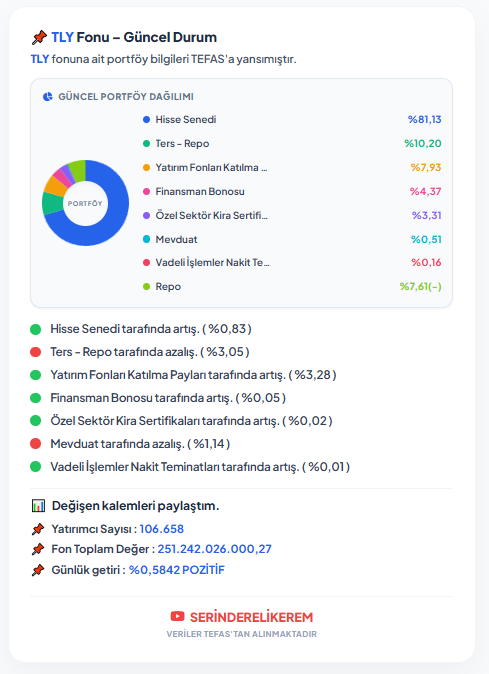Click the GÜNCEL PORTFÖY DAĞILIMI heading
Viewport: 489px width, 674px height.
pos(126,97)
